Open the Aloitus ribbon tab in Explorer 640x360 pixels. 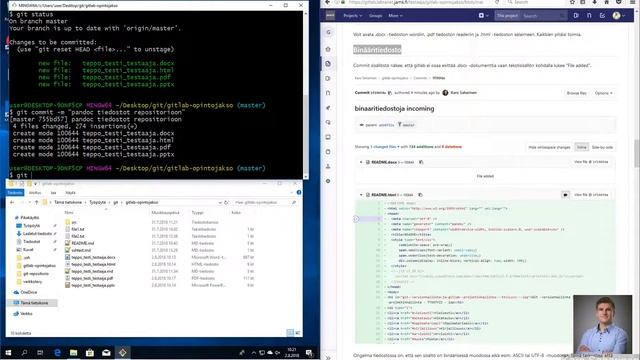click(x=35, y=193)
